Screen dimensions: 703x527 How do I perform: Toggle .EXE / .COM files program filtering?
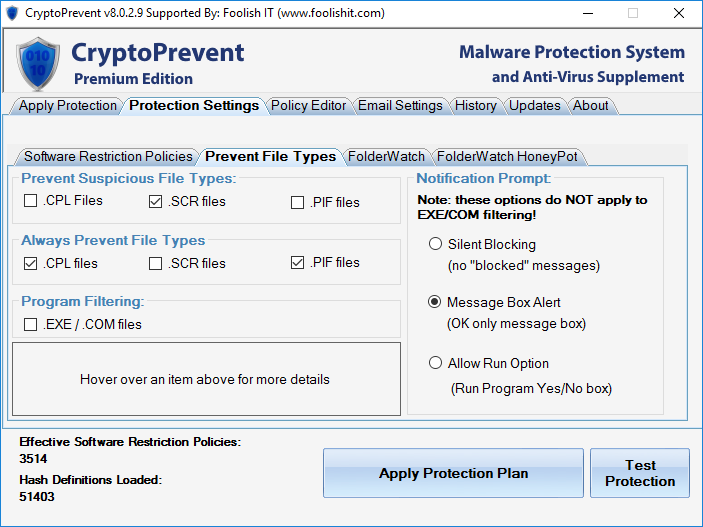31,325
